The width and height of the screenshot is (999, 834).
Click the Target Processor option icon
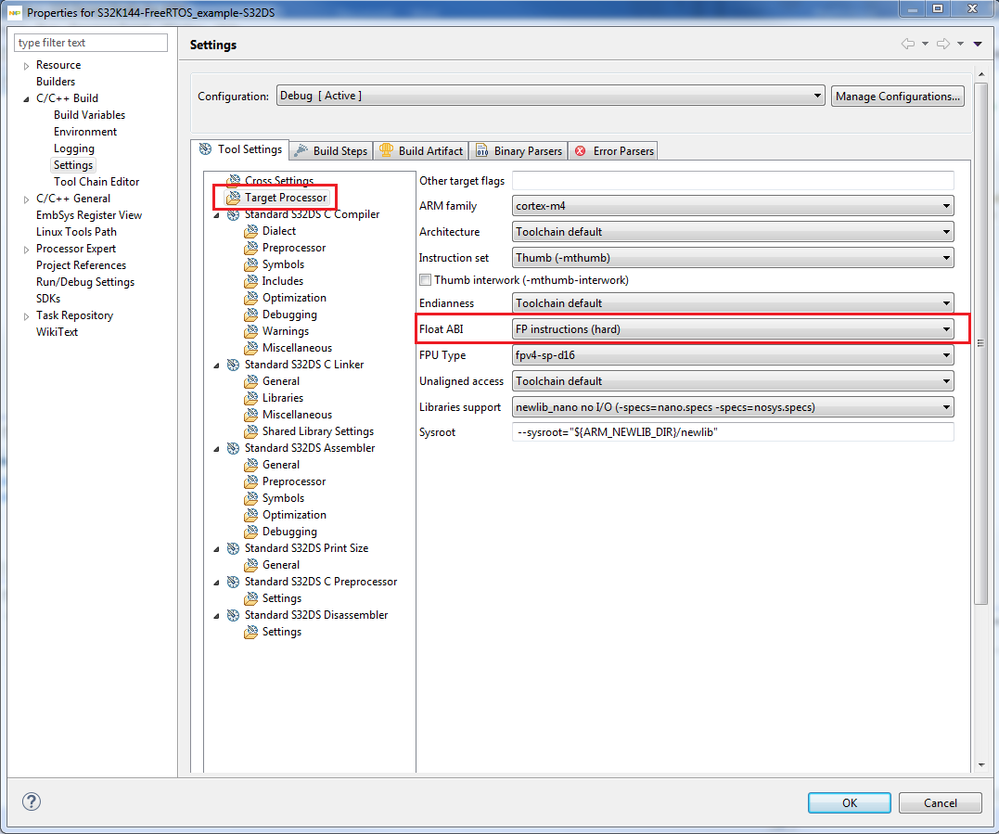[234, 198]
